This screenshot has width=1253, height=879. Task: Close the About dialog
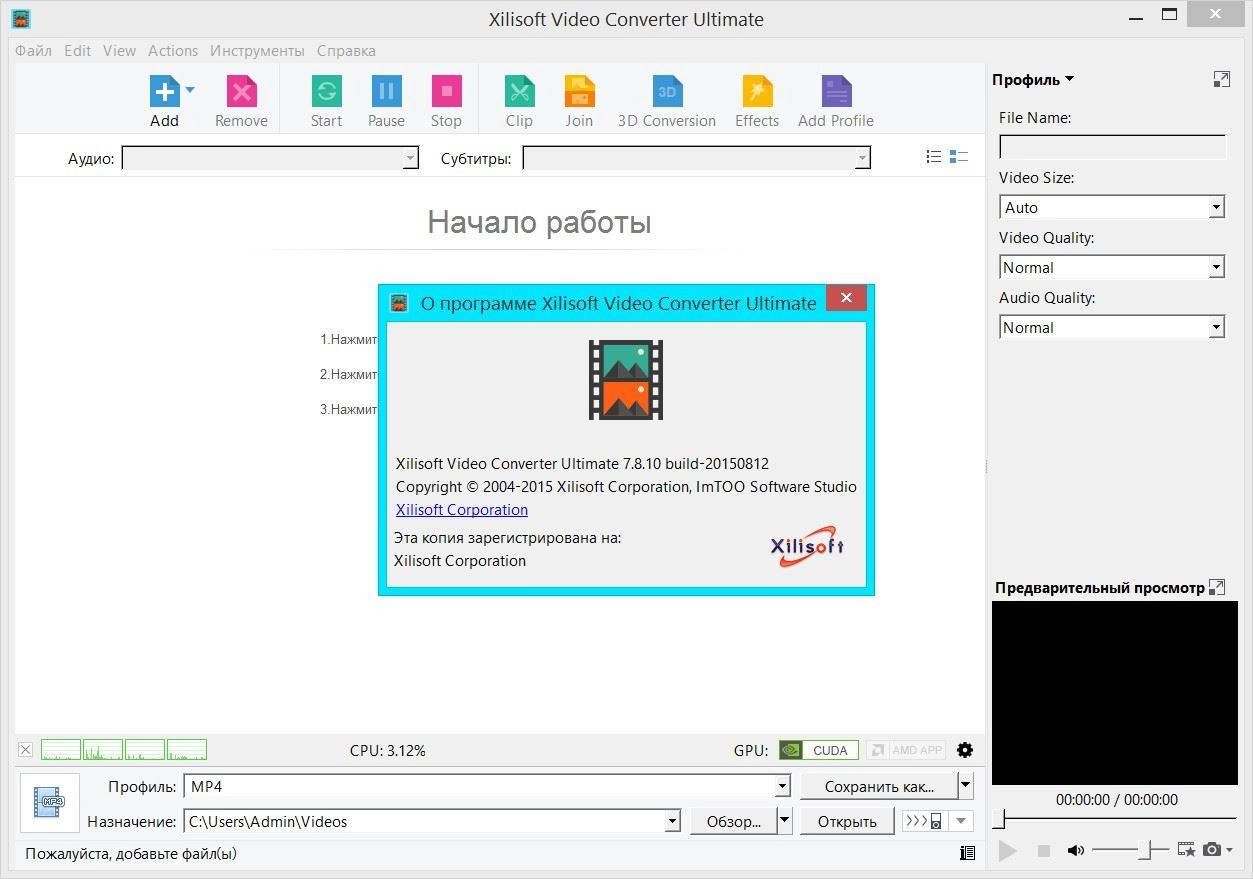click(846, 298)
